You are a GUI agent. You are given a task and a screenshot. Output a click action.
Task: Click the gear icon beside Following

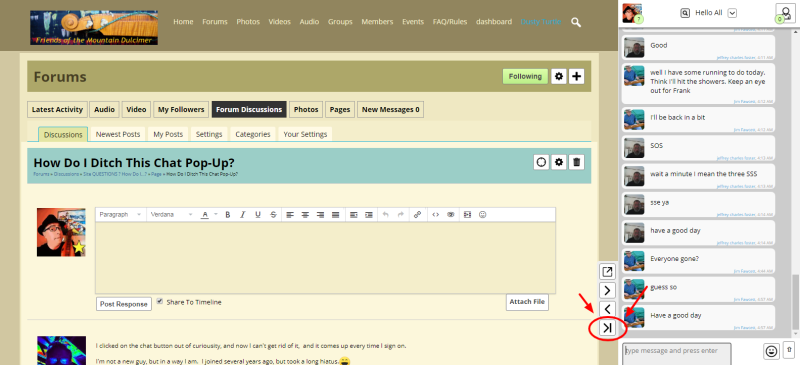click(x=559, y=77)
